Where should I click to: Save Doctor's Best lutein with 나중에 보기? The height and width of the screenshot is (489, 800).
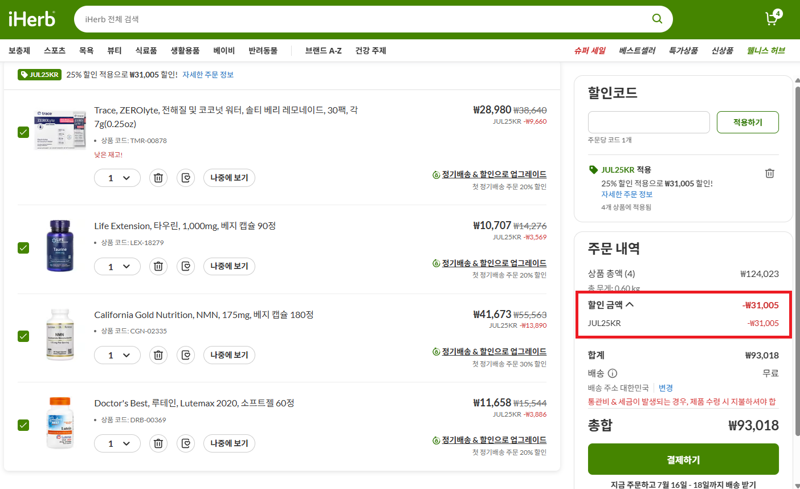pyautogui.click(x=229, y=444)
